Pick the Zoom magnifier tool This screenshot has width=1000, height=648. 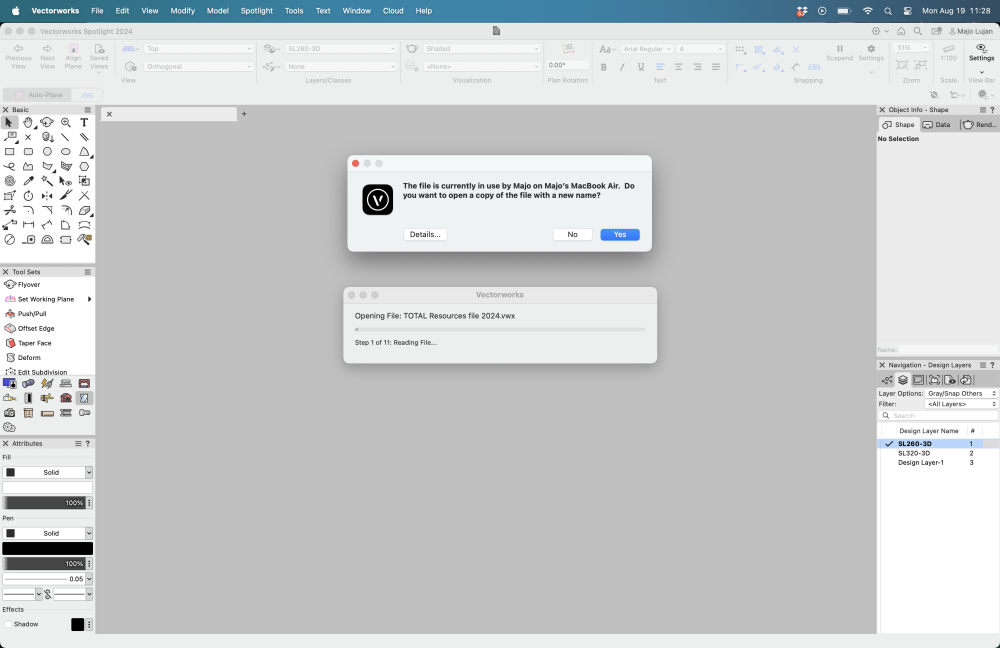[x=66, y=122]
